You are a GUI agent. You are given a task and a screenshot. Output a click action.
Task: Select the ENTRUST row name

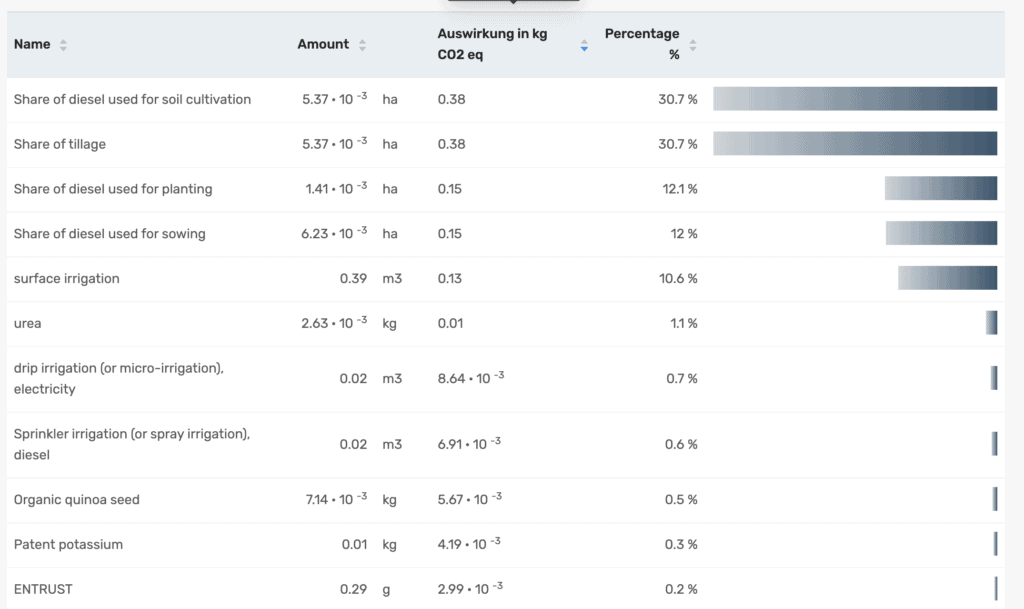coord(43,589)
